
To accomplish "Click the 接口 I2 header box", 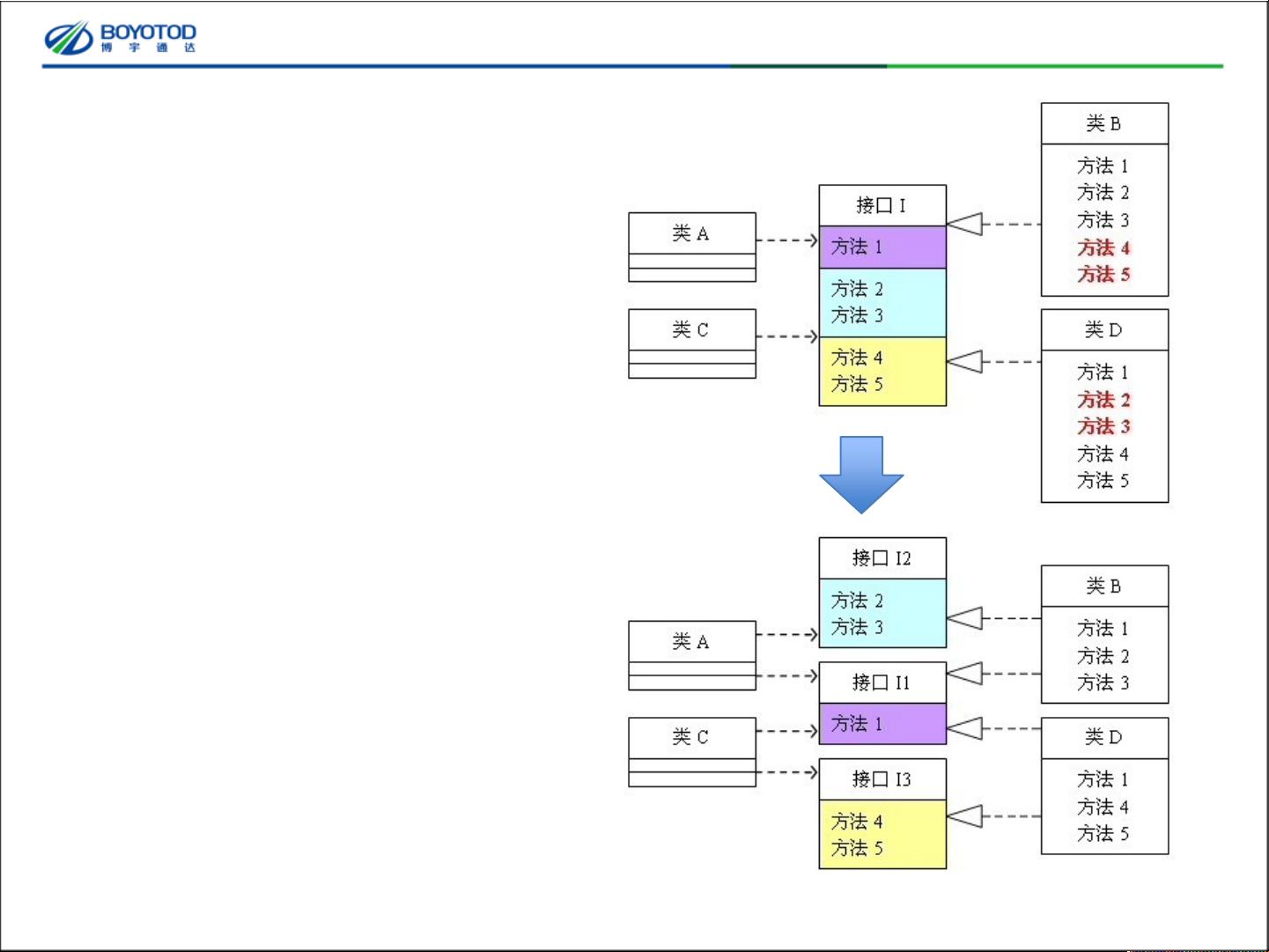I will pyautogui.click(x=882, y=558).
